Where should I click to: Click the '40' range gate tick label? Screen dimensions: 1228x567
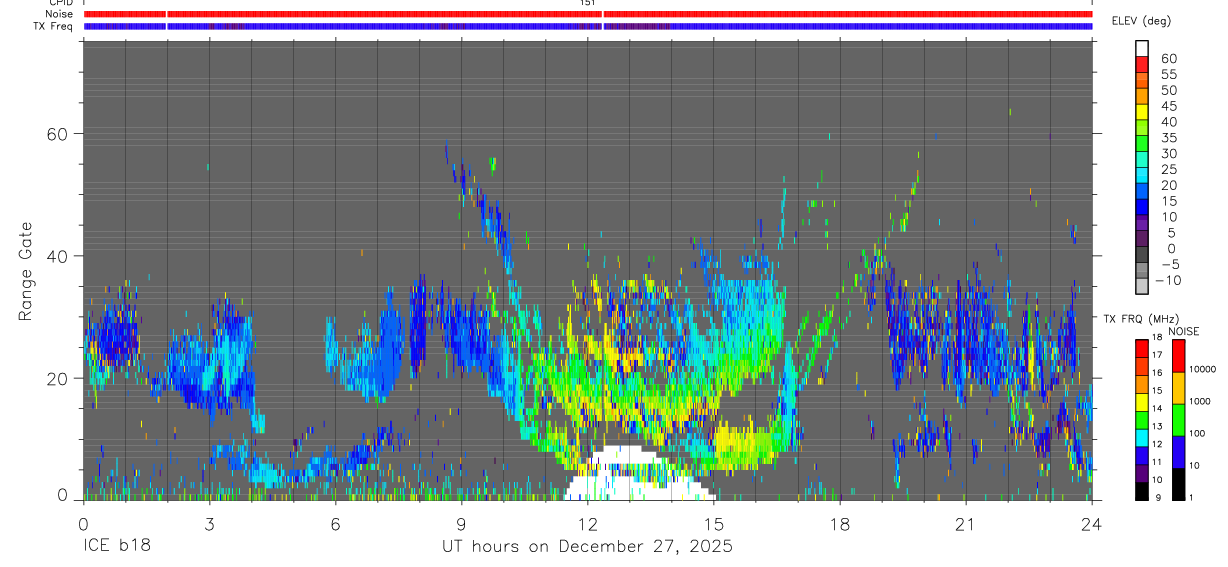pyautogui.click(x=59, y=256)
